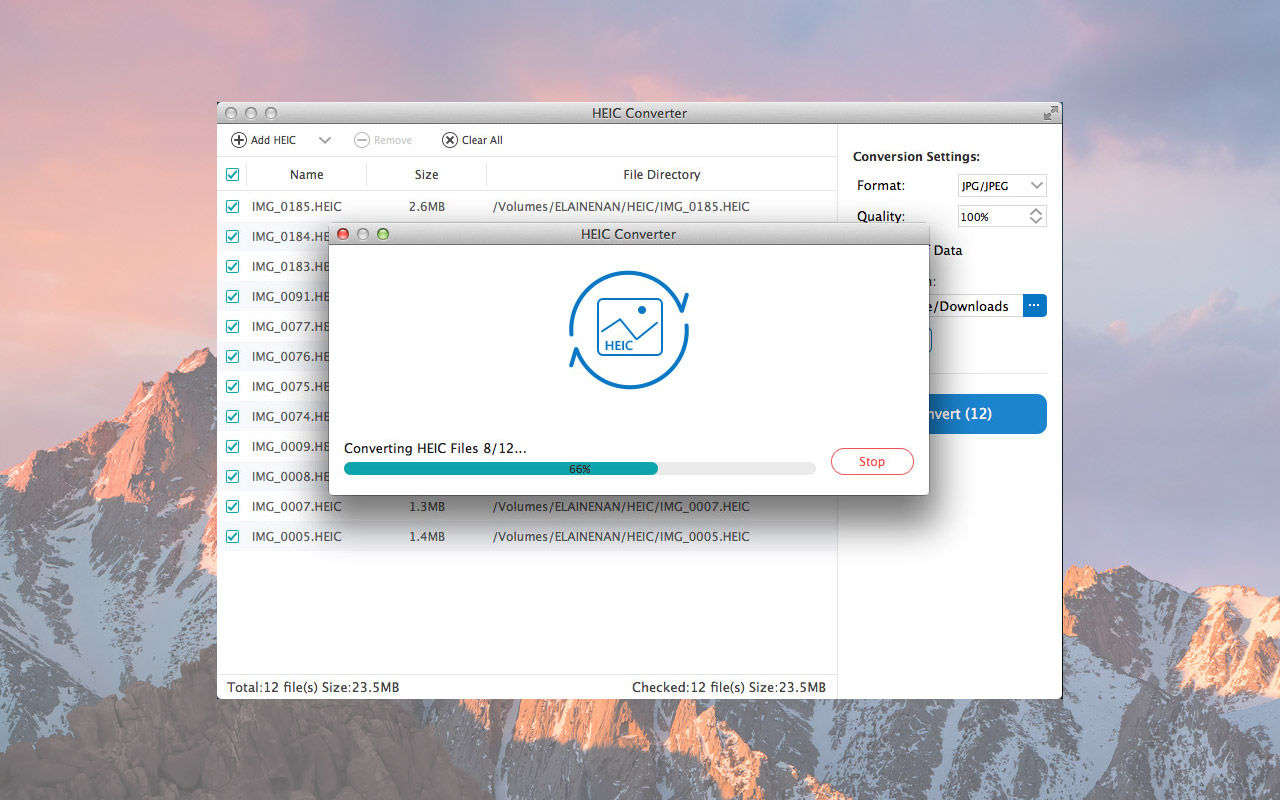
Task: Sort by the Size column header
Action: click(x=427, y=174)
